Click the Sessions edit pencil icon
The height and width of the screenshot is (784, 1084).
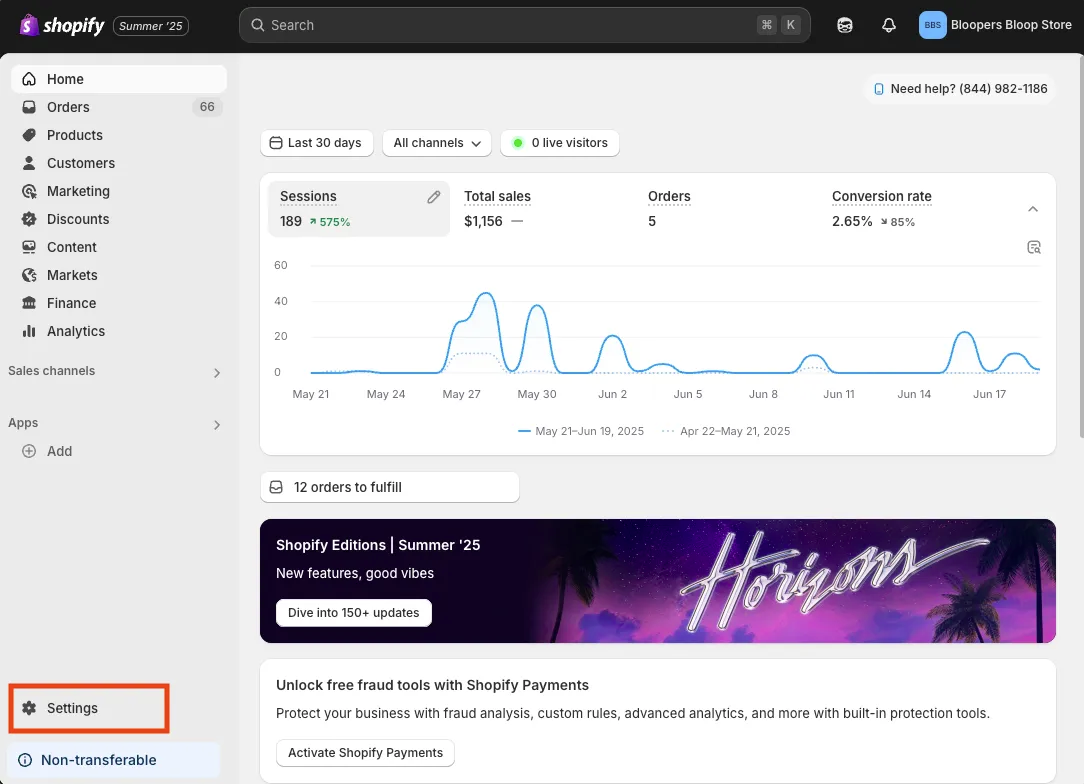(x=433, y=198)
